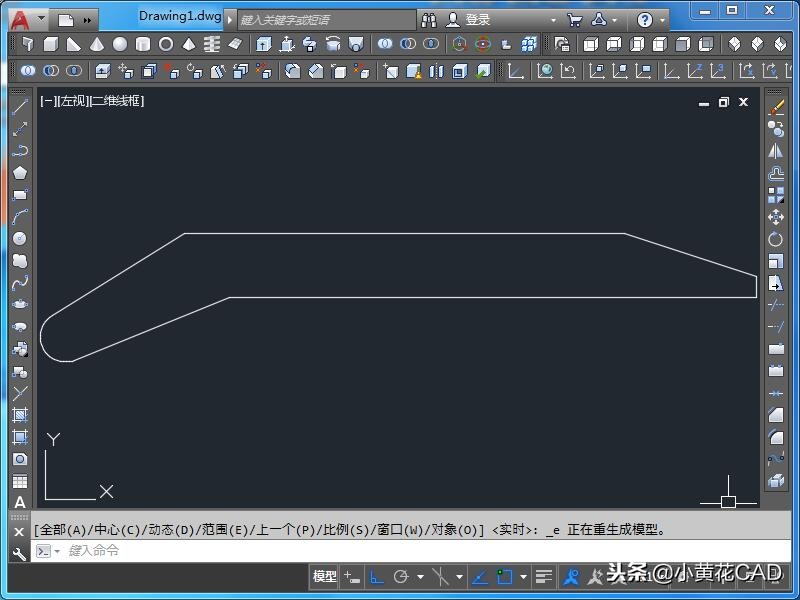Image resolution: width=800 pixels, height=600 pixels.
Task: Select the Erase modify tool
Action: click(x=776, y=107)
